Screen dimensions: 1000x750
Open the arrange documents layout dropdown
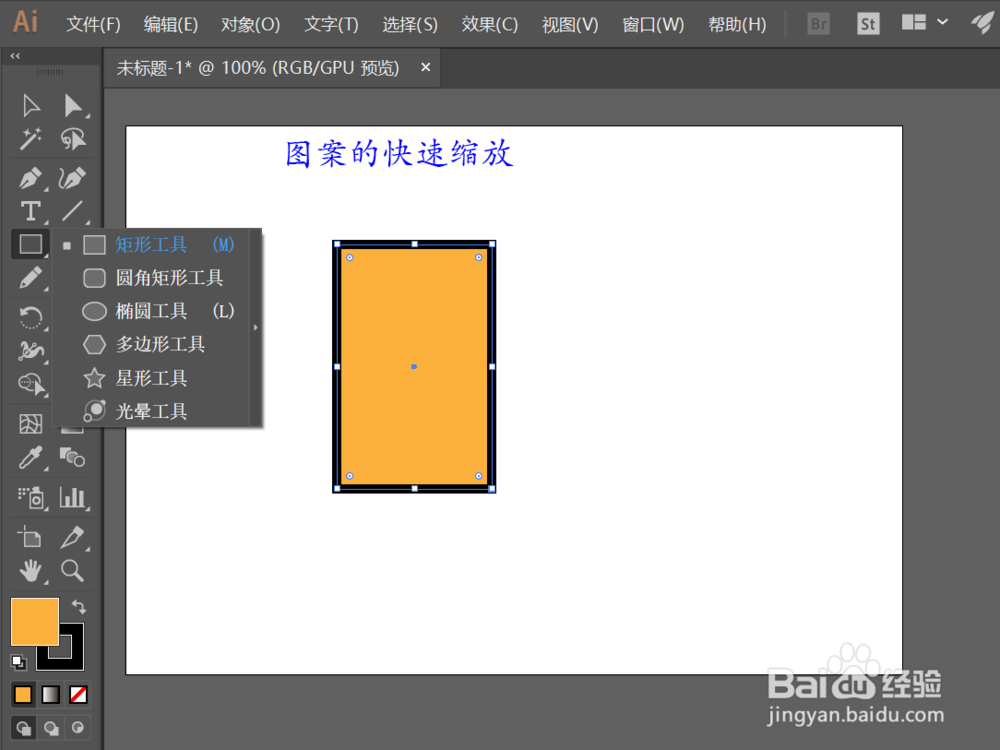(924, 23)
